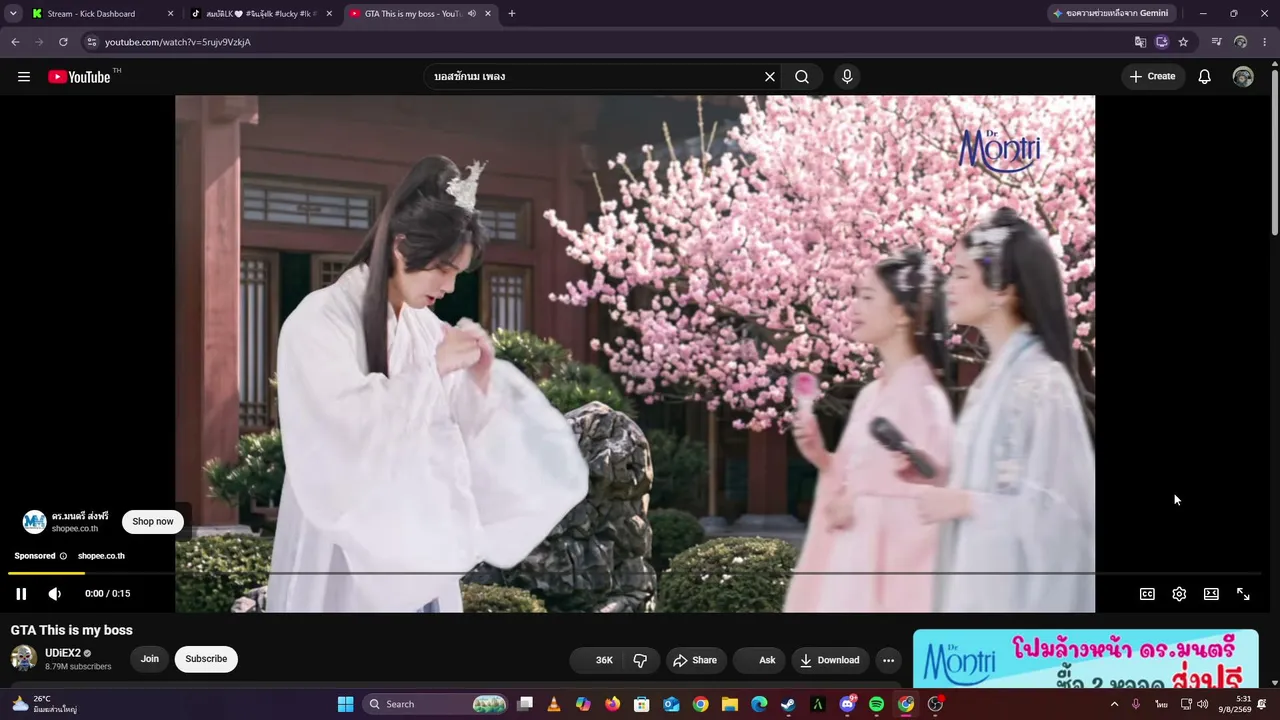Open Chrome three-dot menu

1265,42
